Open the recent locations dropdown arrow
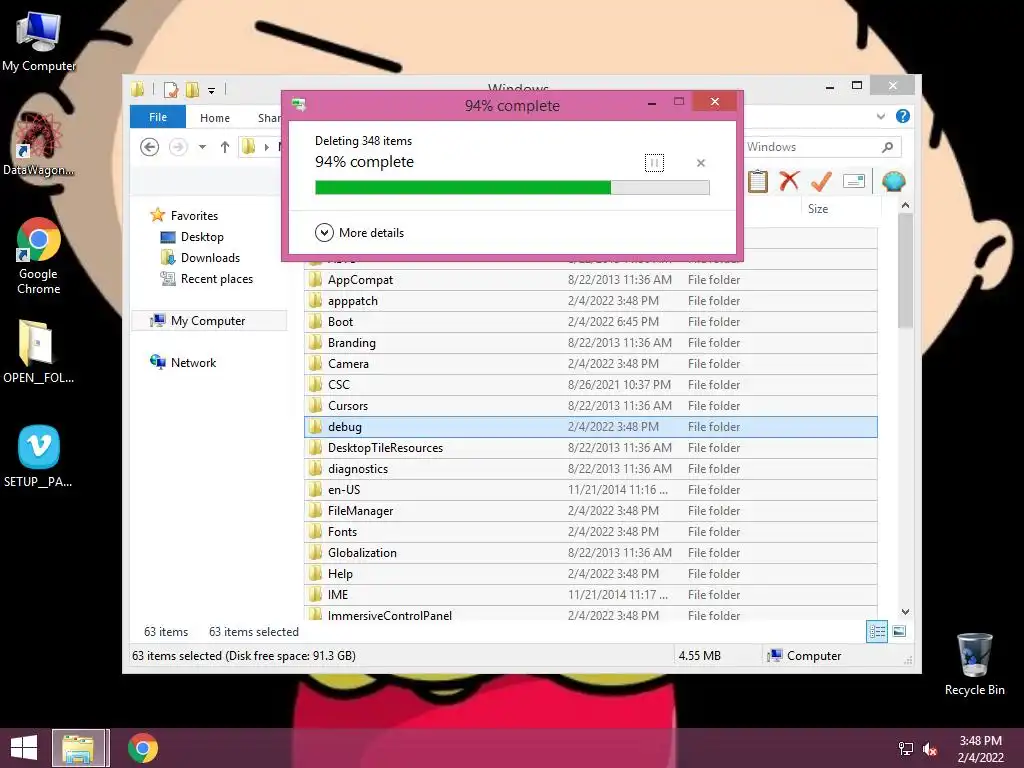 [x=202, y=147]
